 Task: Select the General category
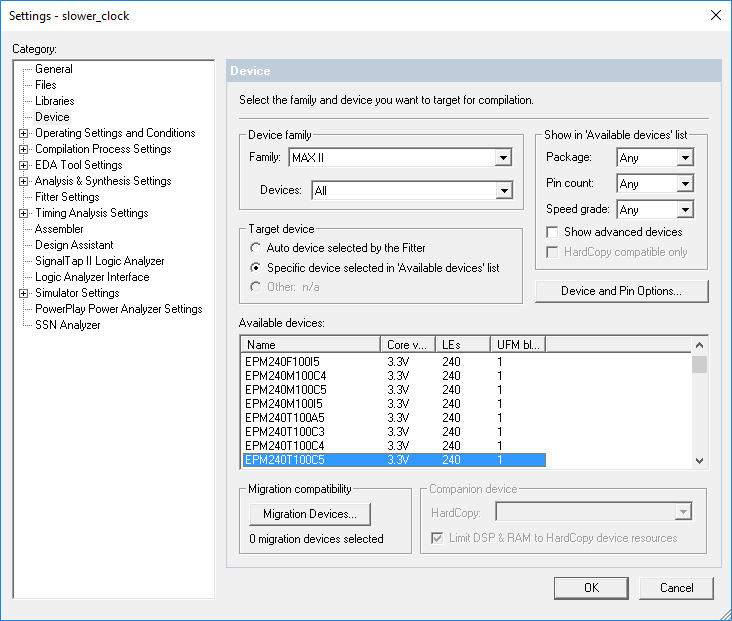[54, 69]
